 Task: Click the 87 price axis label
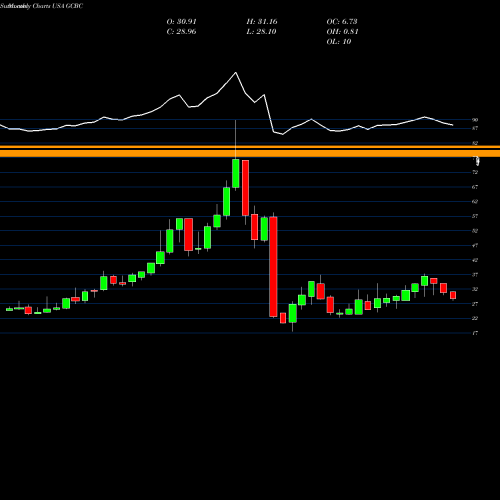(475, 128)
